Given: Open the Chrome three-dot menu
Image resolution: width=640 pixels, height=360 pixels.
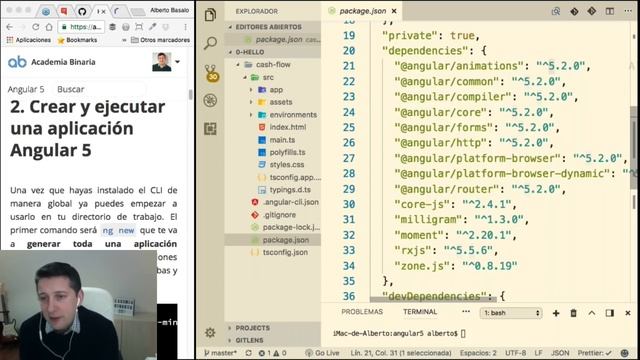Looking at the screenshot, I should [185, 27].
